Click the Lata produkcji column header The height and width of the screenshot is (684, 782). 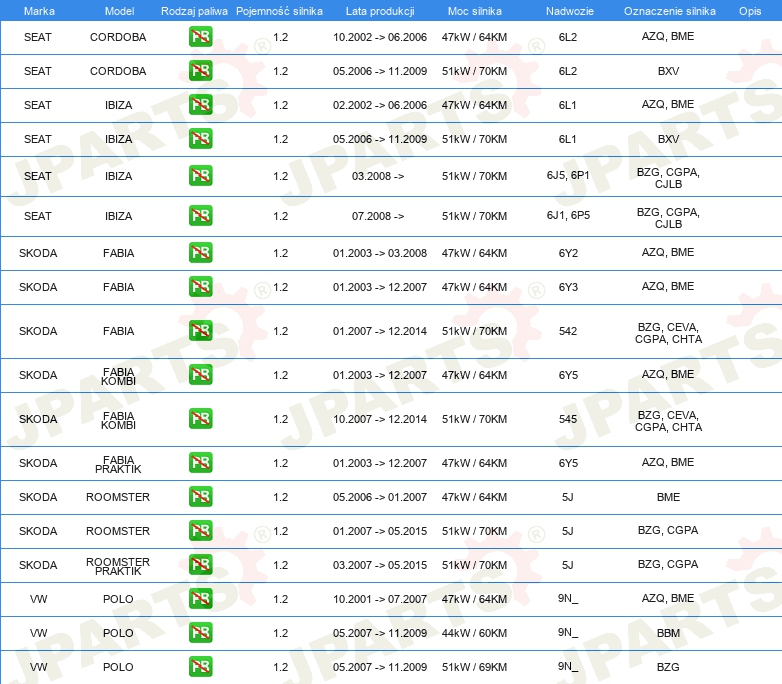[380, 11]
